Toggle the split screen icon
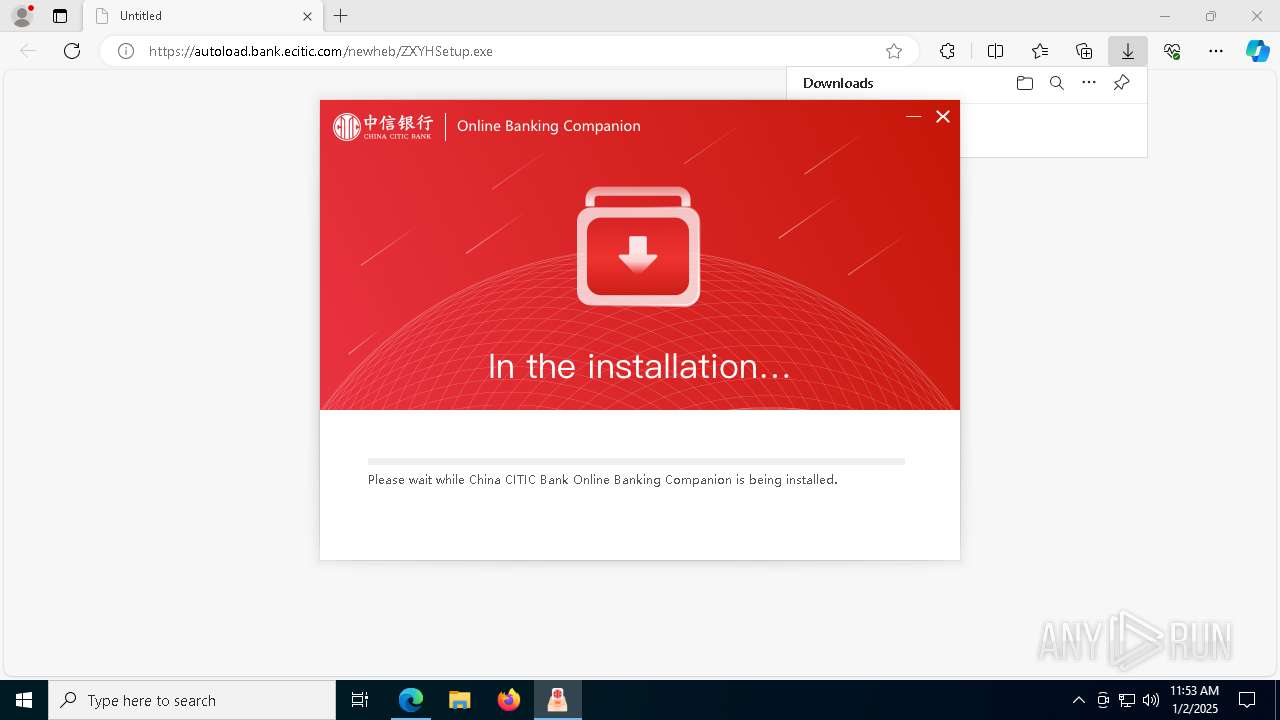This screenshot has height=720, width=1280. (x=995, y=51)
